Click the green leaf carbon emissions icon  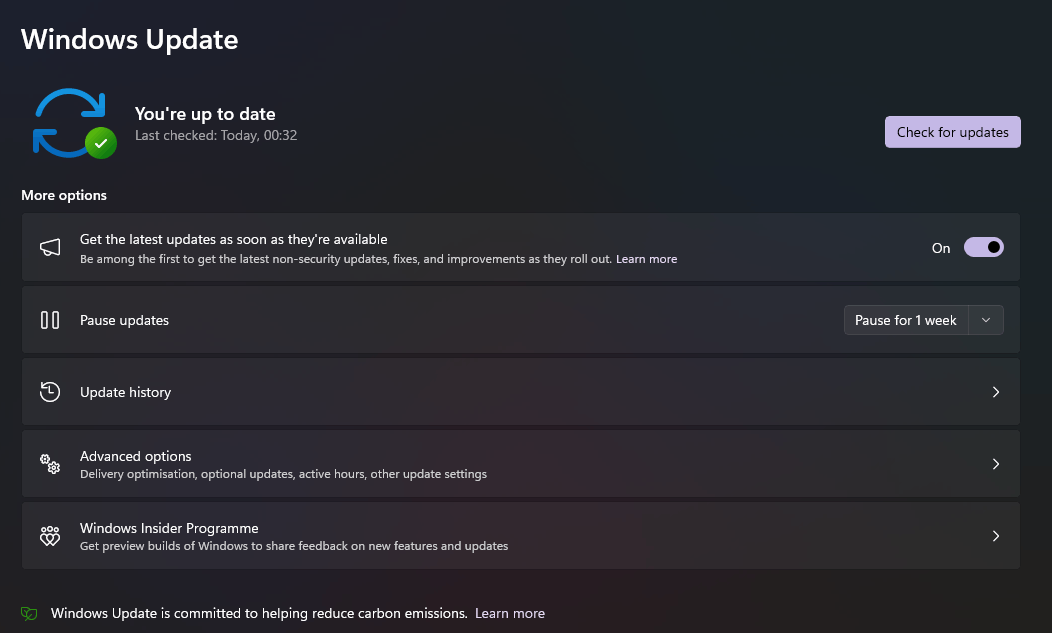29,614
